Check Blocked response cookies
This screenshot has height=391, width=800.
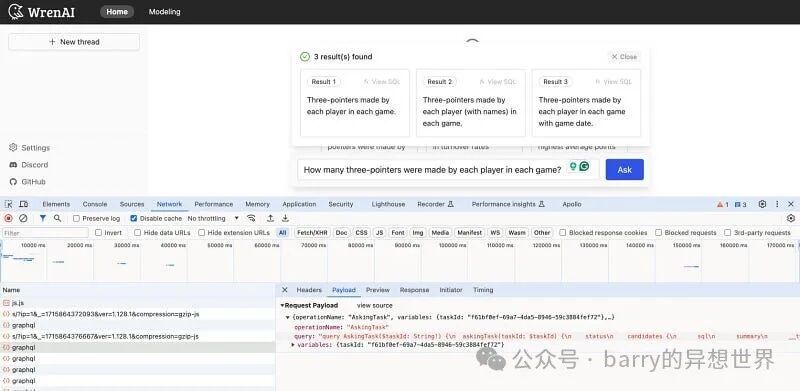pos(563,233)
